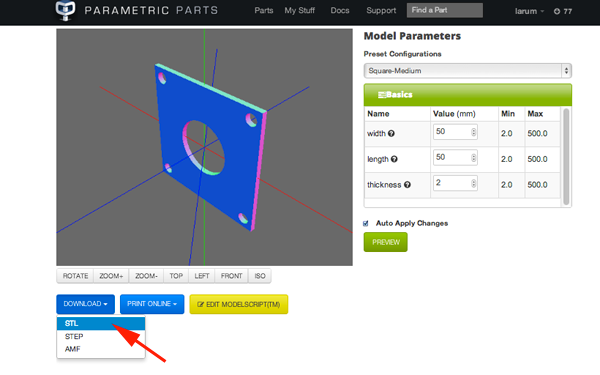Click the help icon next to thickness

click(407, 185)
